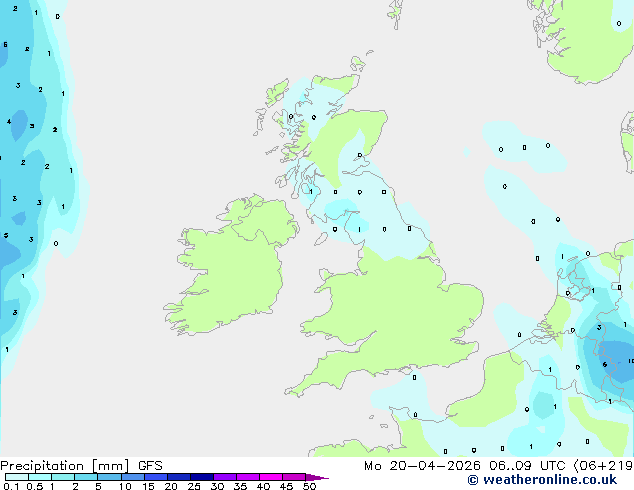Click the '40' legend scale label
634x490 pixels.
[263, 486]
